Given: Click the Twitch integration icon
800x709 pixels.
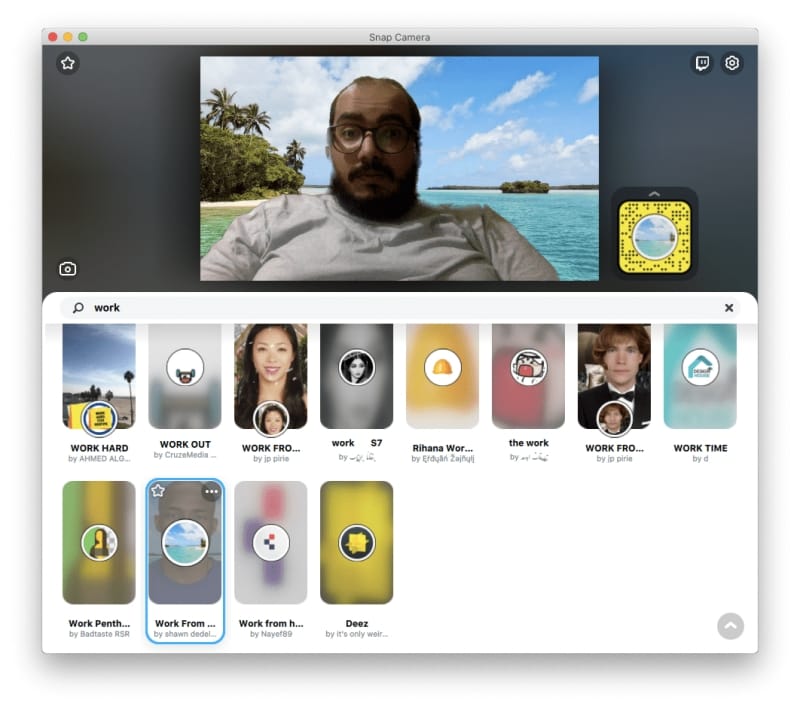Looking at the screenshot, I should tap(703, 63).
